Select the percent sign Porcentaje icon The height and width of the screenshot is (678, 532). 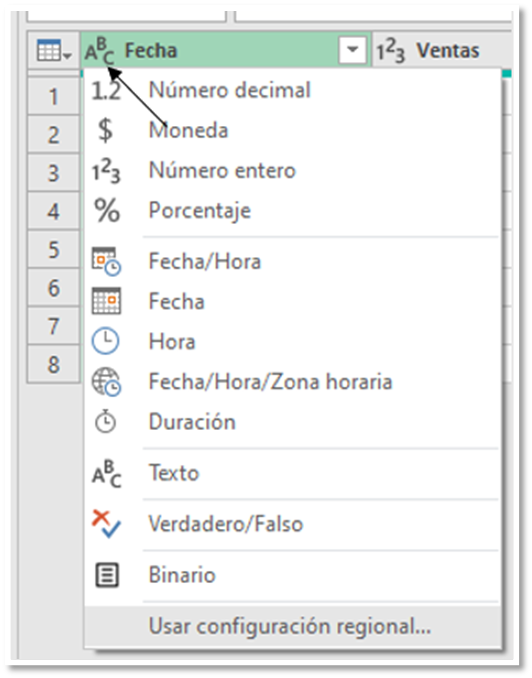point(107,211)
